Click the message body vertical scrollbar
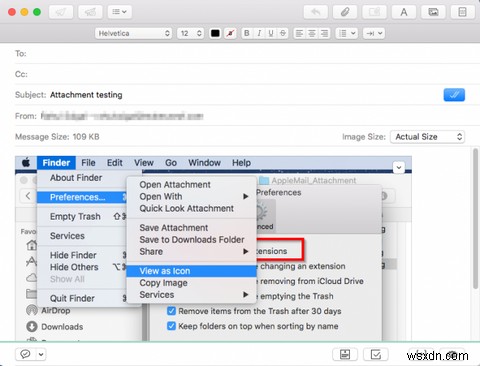The image size is (480, 366). click(x=475, y=219)
